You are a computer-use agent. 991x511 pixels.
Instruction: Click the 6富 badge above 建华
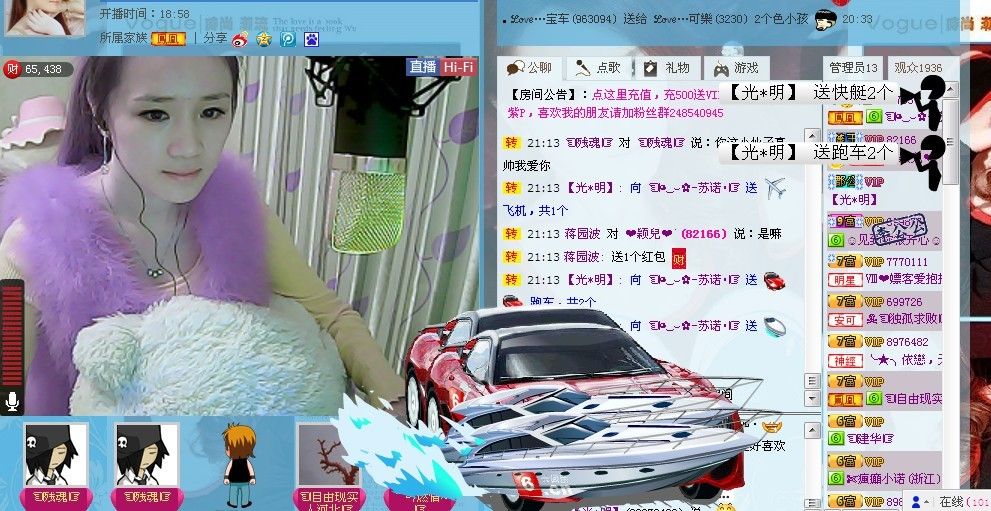845,421
